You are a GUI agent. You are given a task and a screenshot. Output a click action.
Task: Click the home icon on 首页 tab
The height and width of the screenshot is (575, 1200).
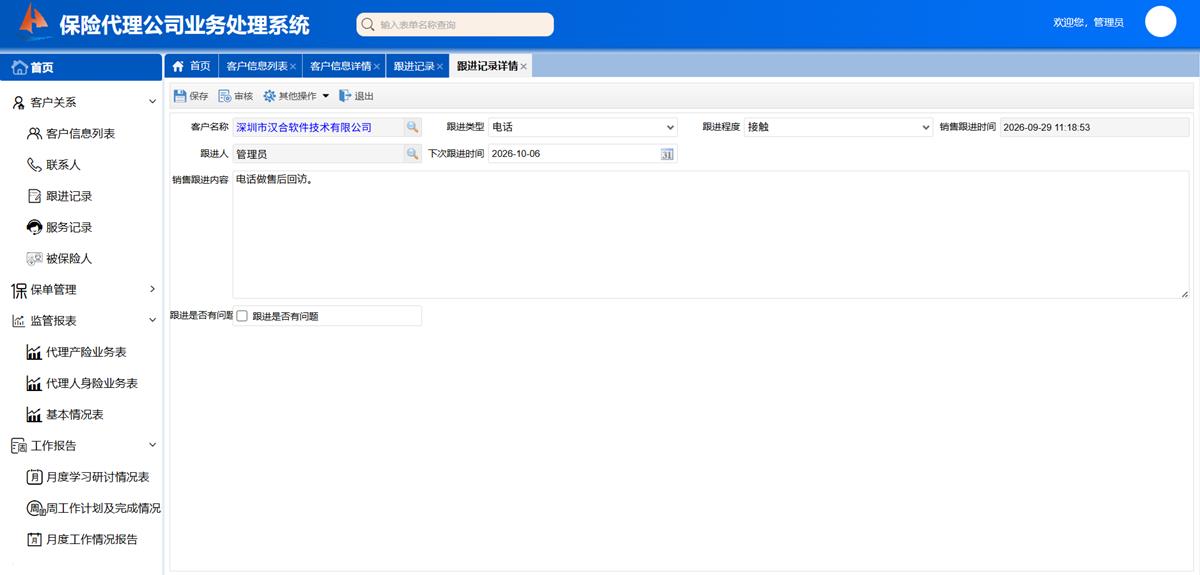coord(178,66)
